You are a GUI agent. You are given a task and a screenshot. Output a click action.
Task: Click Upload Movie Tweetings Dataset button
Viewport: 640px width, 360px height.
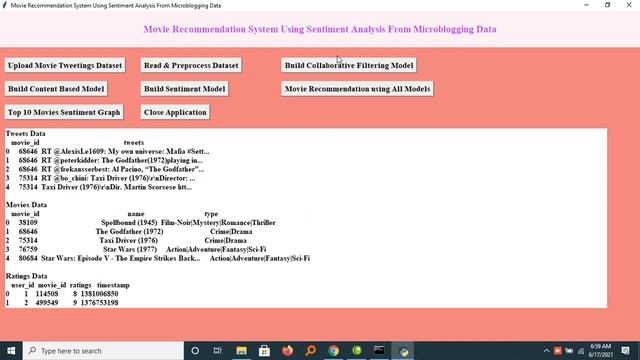tap(65, 65)
